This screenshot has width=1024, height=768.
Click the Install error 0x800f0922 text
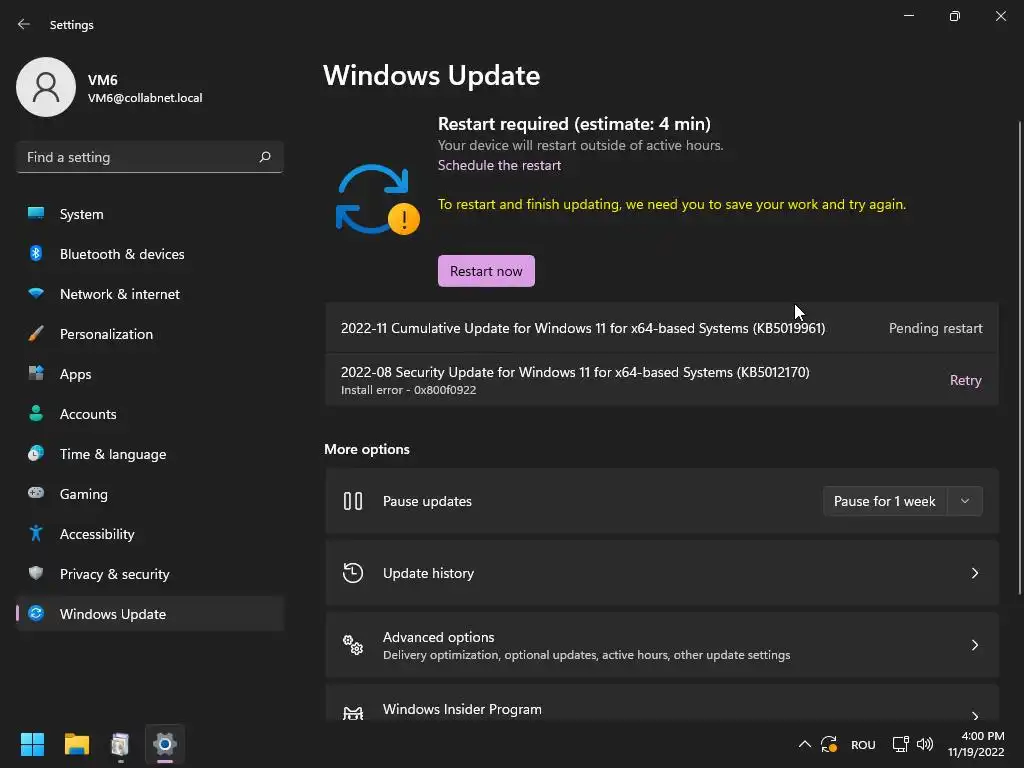pyautogui.click(x=408, y=390)
